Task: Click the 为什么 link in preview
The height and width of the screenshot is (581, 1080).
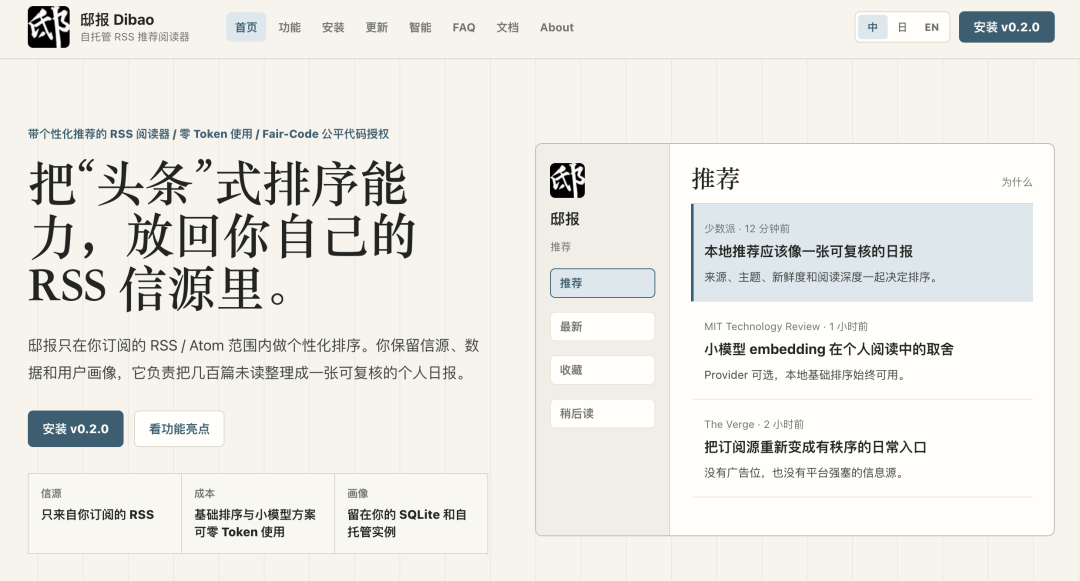Action: 1017,182
